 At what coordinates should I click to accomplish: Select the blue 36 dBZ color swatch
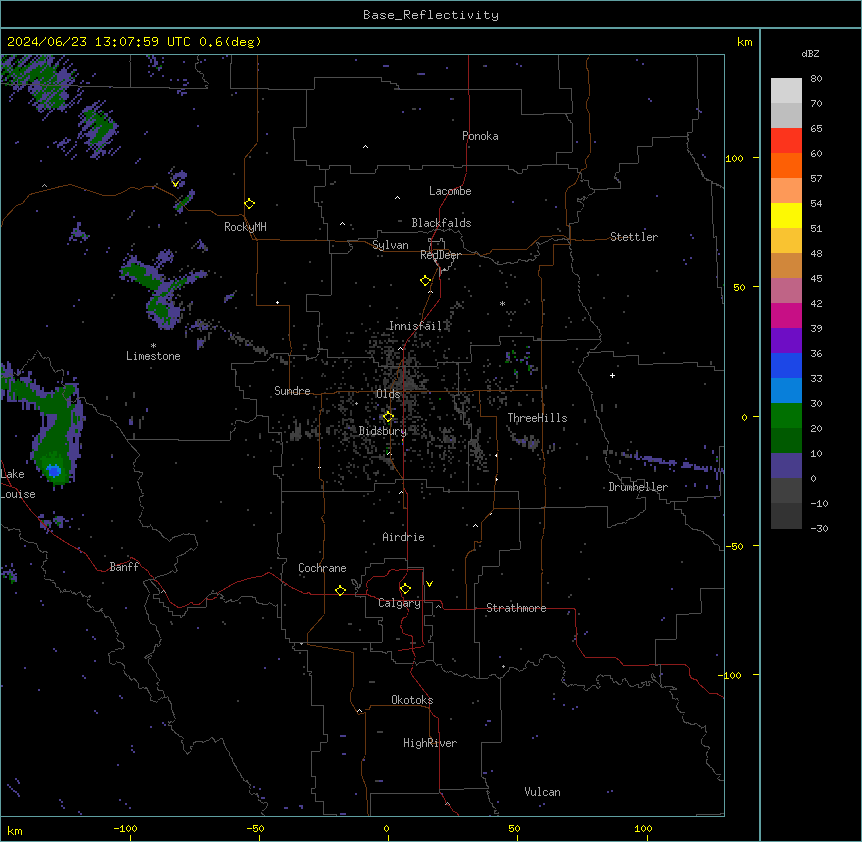786,365
